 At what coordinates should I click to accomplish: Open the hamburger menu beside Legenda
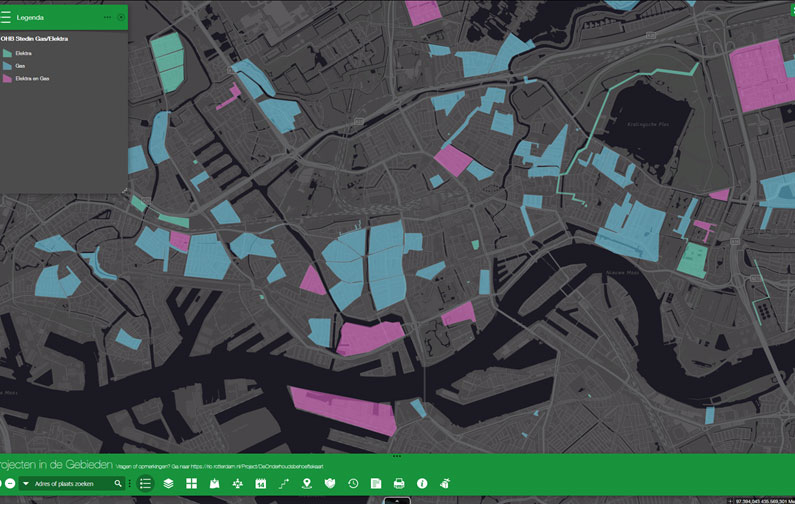click(x=6, y=17)
